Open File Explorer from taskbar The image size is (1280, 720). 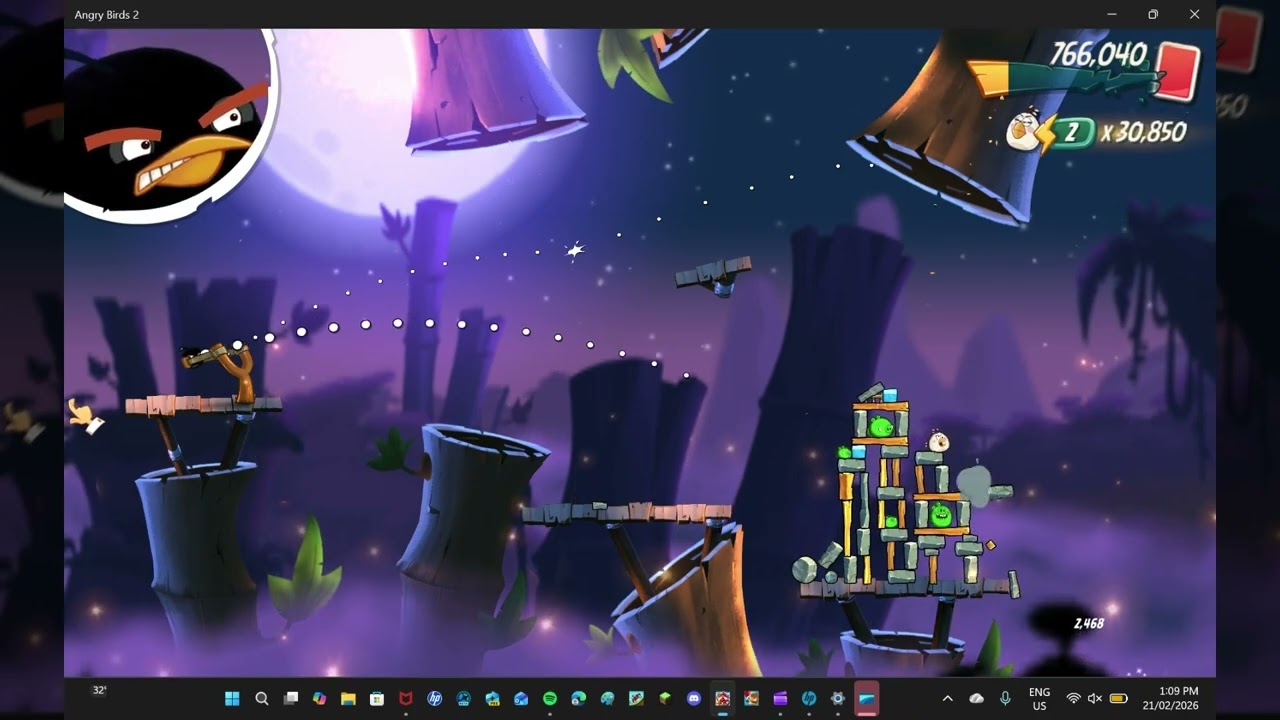click(x=348, y=698)
